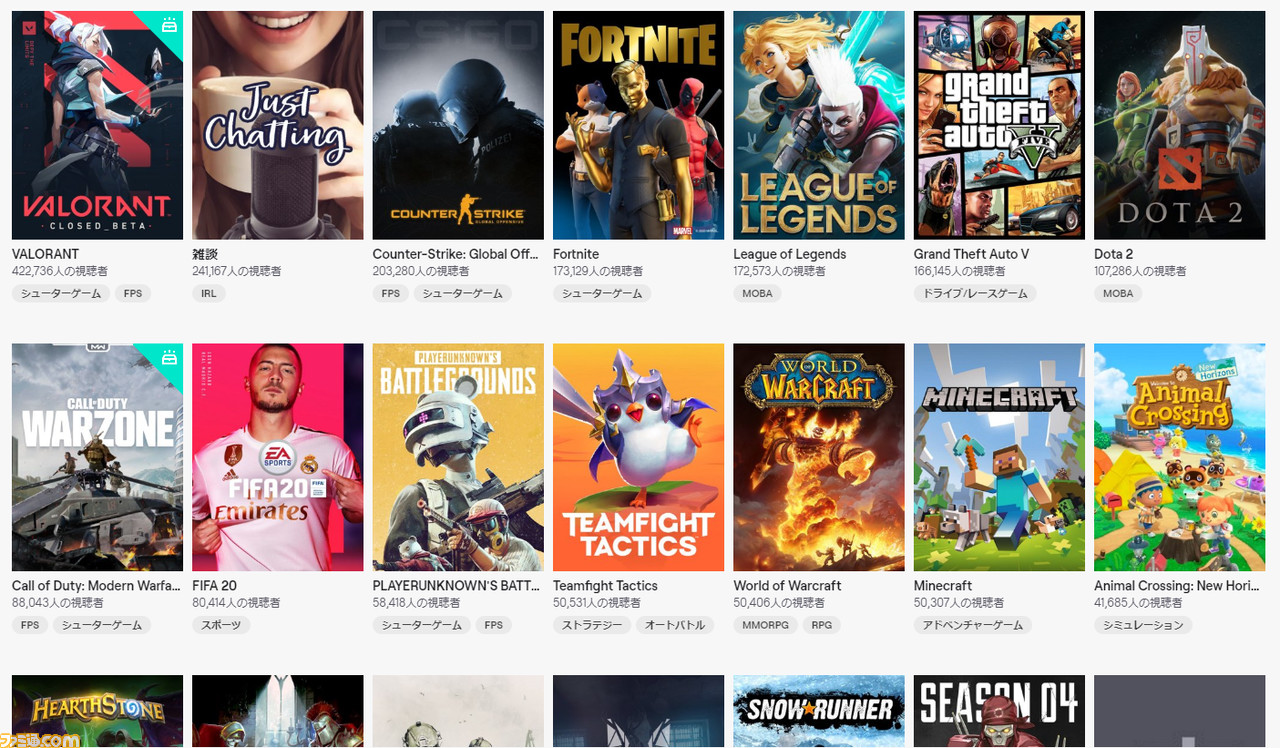Click Animal Crossing: New Hori... title
Image resolution: width=1280 pixels, height=748 pixels.
(x=1179, y=586)
